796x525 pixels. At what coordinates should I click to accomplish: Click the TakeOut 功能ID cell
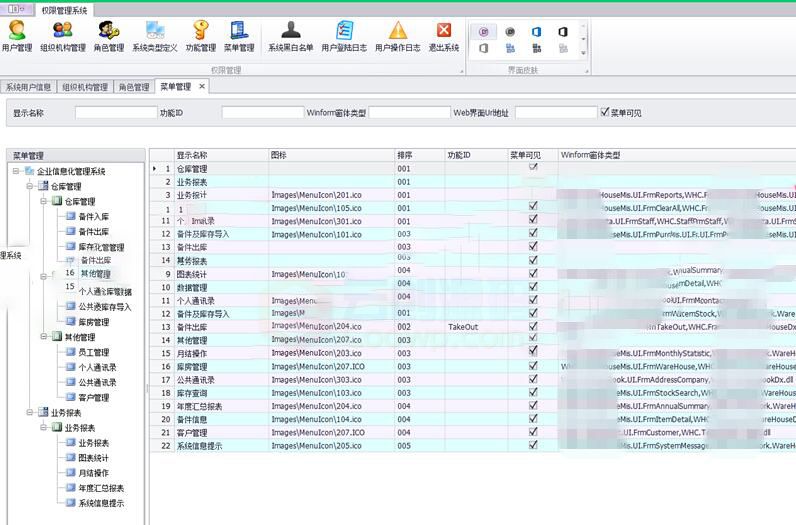(x=476, y=327)
